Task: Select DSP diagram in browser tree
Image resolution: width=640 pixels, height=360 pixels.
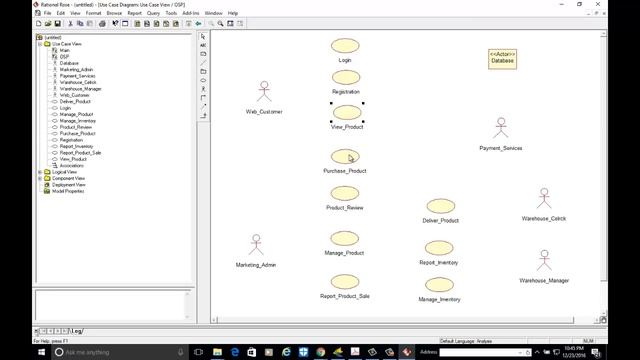Action: click(x=64, y=57)
